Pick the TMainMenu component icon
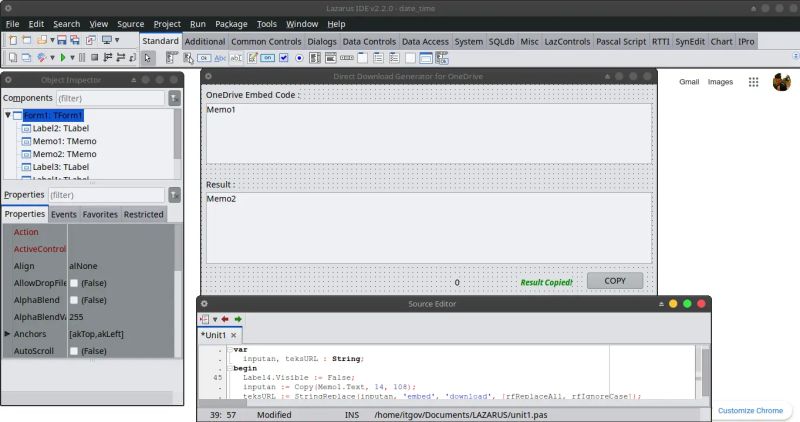This screenshot has height=422, width=800. point(171,58)
